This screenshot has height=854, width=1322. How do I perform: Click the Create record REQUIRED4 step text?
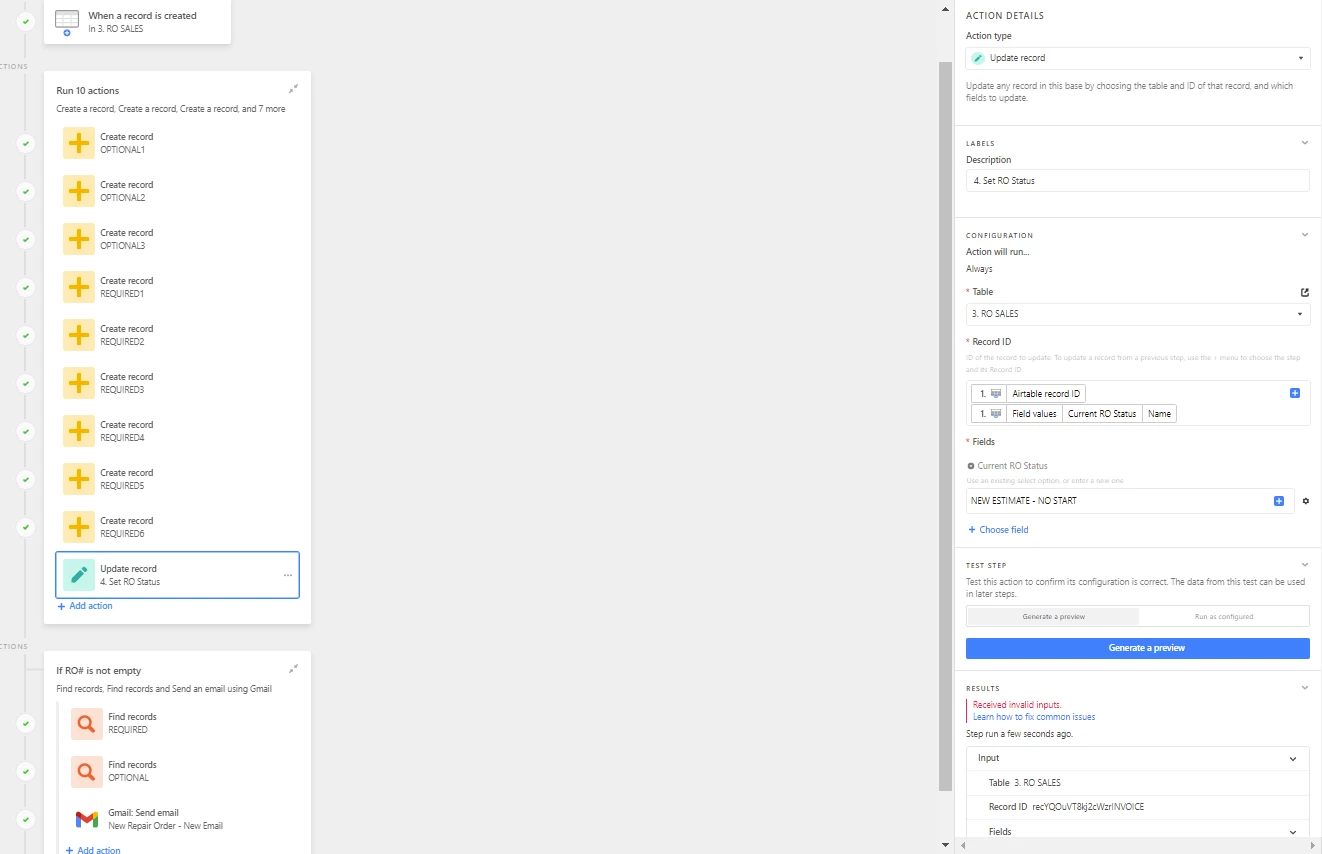[x=126, y=431]
